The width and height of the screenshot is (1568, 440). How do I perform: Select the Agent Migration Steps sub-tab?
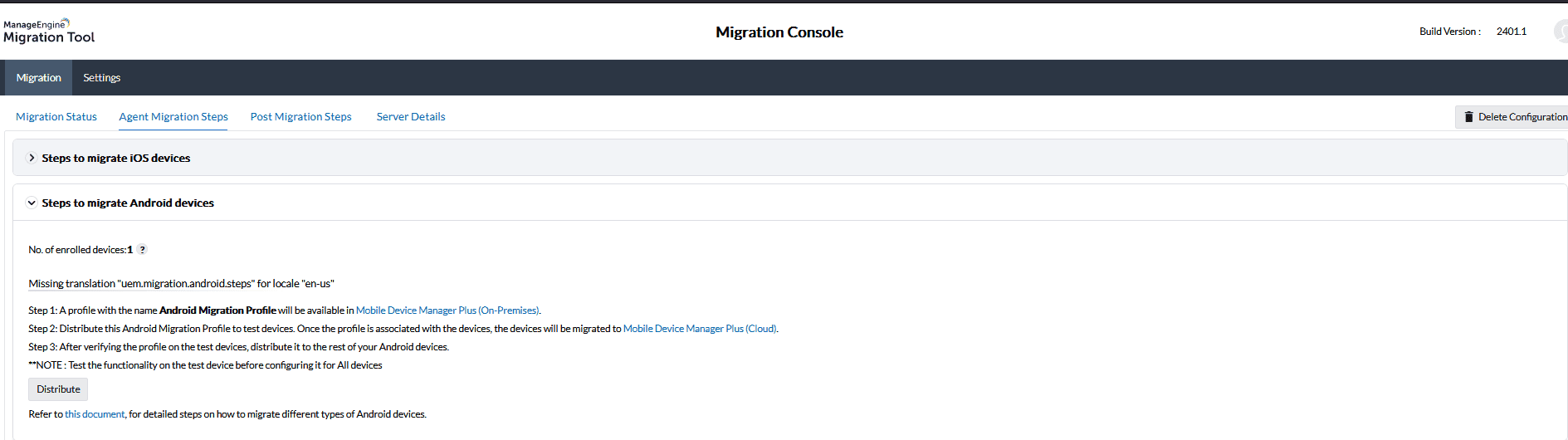pyautogui.click(x=173, y=117)
